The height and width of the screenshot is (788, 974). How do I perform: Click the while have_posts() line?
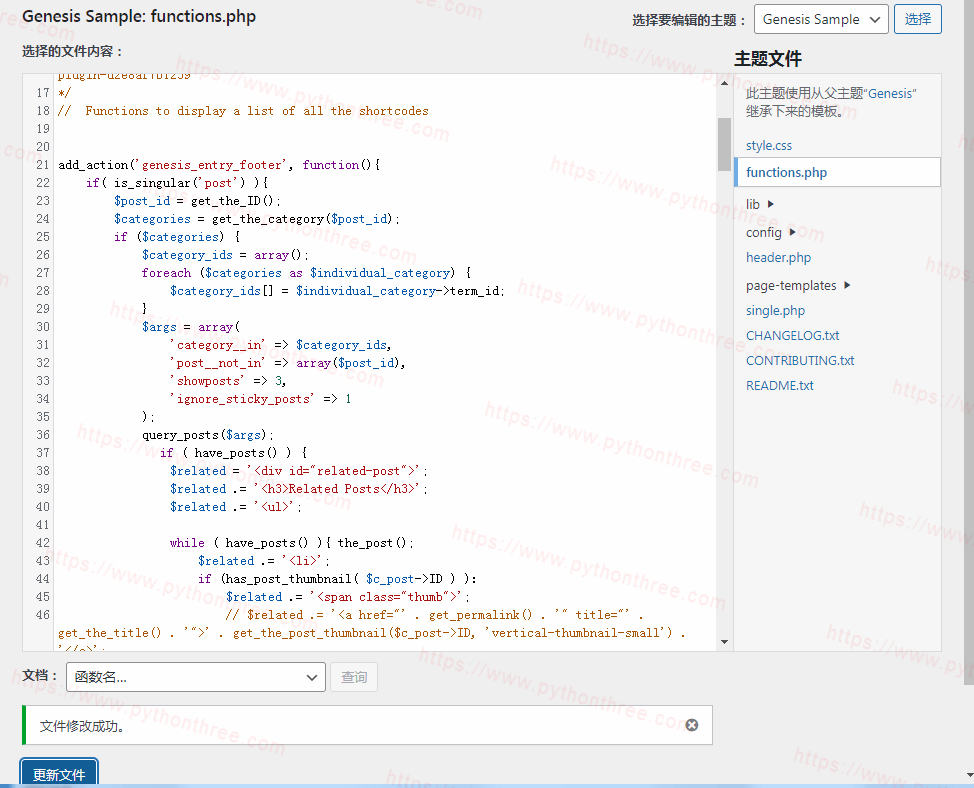point(292,543)
